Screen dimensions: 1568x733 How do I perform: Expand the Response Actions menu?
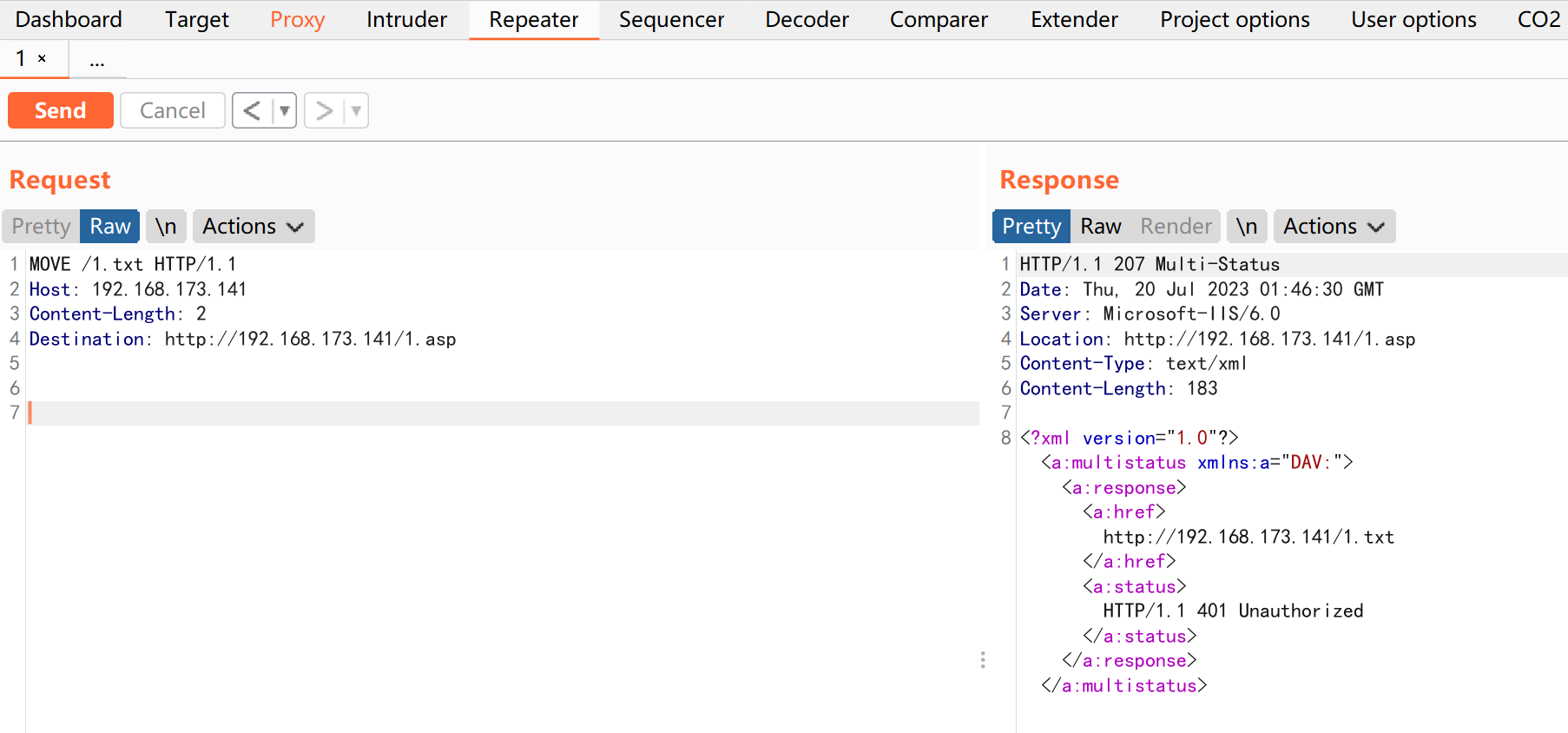(1334, 227)
